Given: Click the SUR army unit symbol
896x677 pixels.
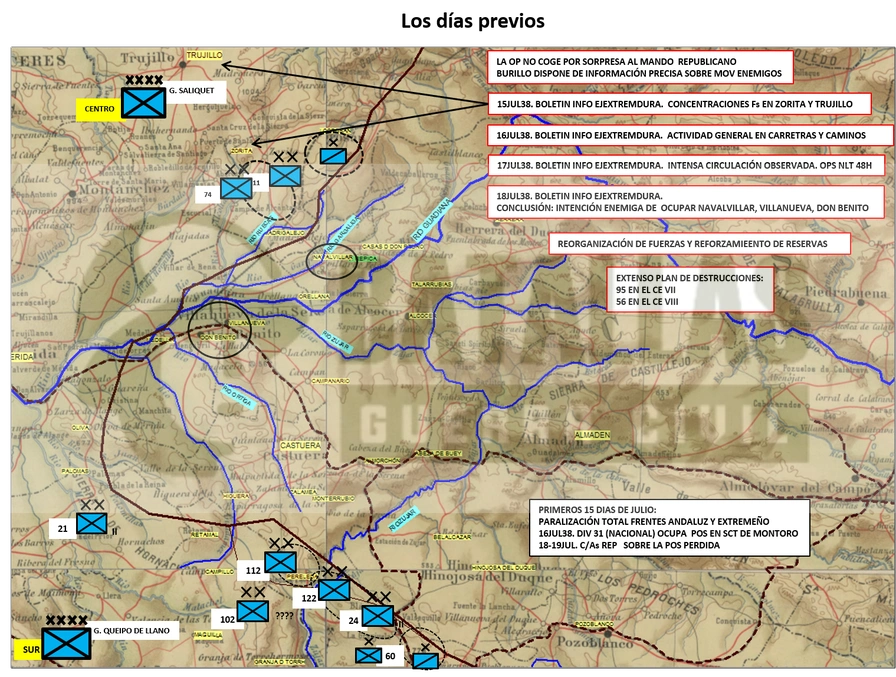Looking at the screenshot, I should point(66,643).
